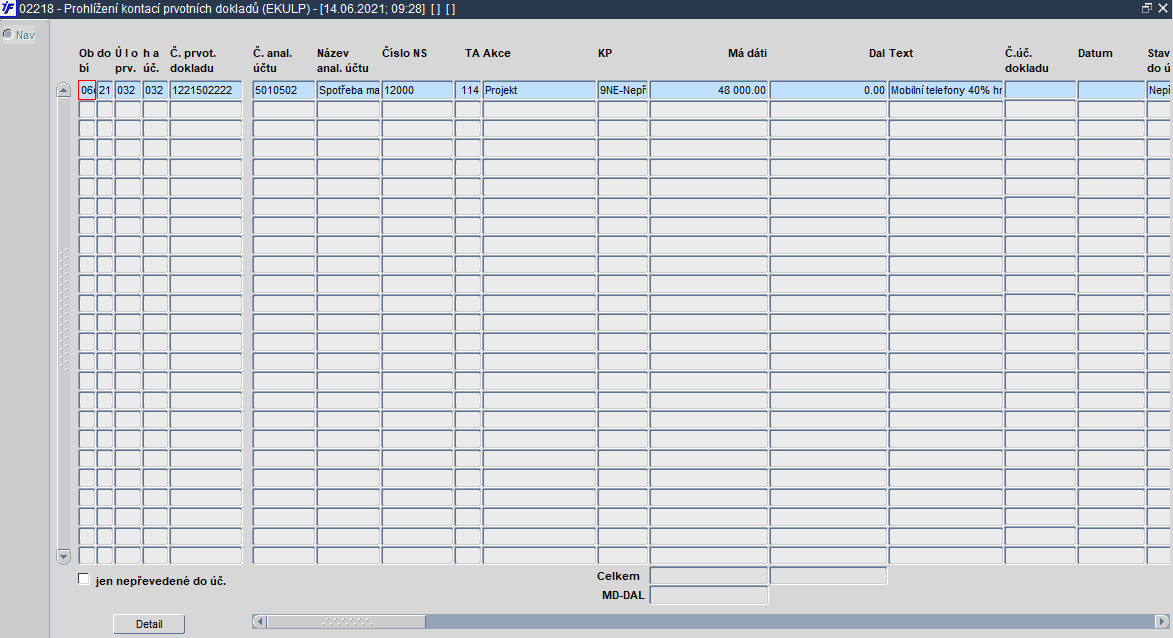Open the Detail button
1173x638 pixels.
click(149, 624)
